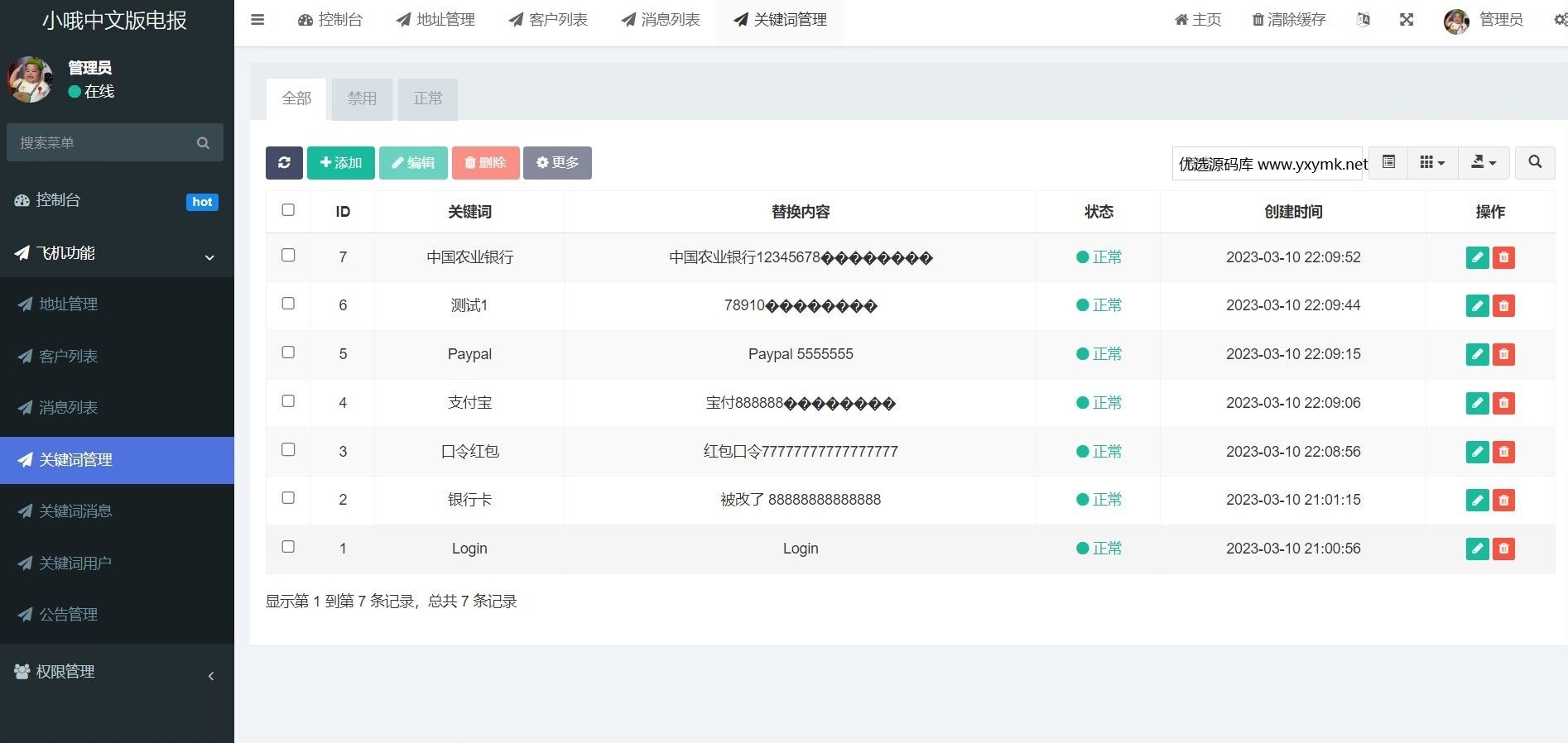Screen dimensions: 1568x743
Task: Open 公告管理 in sidebar
Action: (x=117, y=615)
